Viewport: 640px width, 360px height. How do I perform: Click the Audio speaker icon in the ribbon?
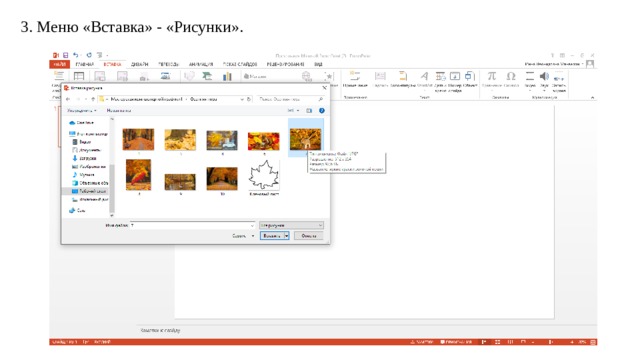(544, 76)
